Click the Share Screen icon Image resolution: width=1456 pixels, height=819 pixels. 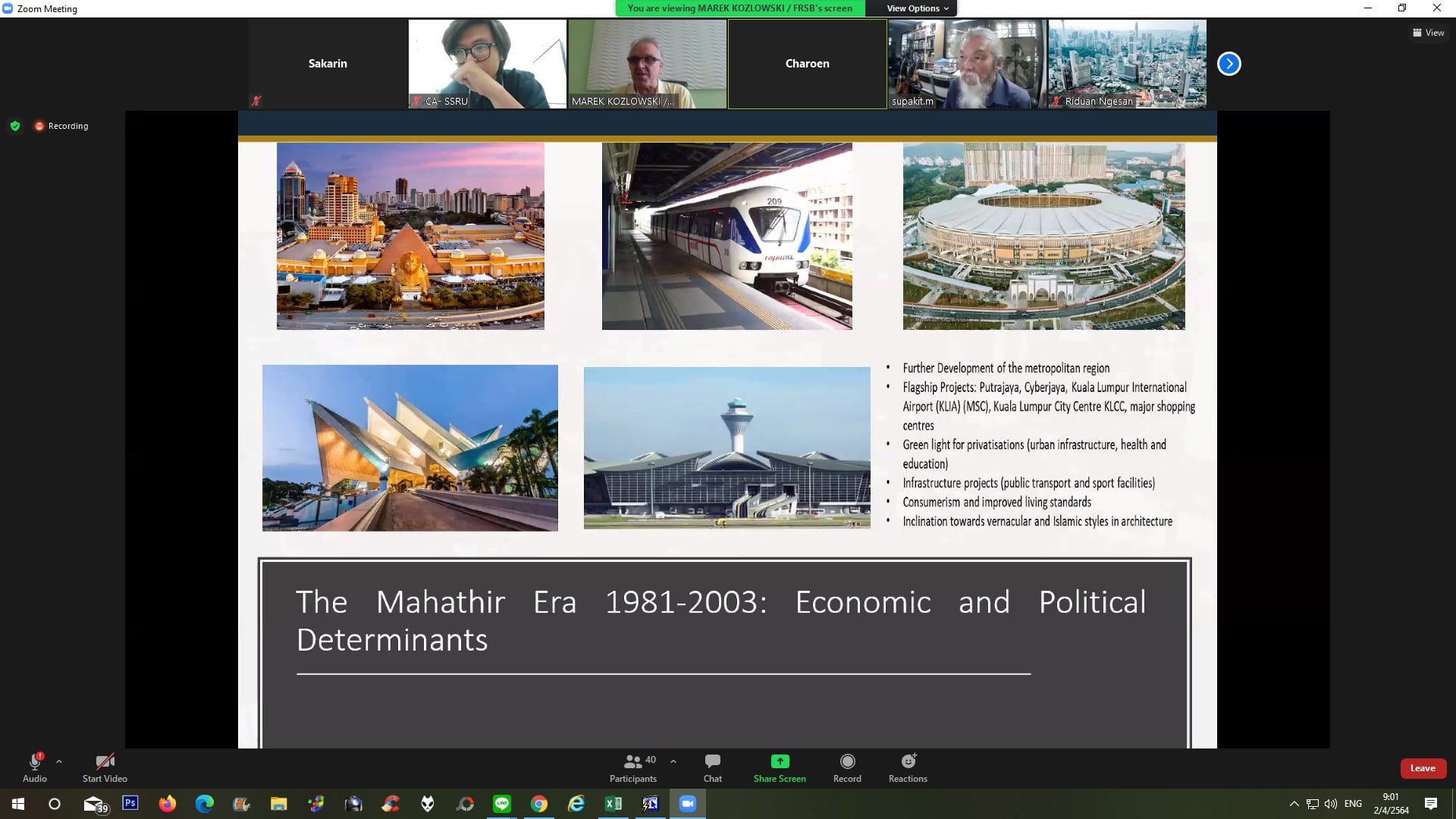click(780, 761)
